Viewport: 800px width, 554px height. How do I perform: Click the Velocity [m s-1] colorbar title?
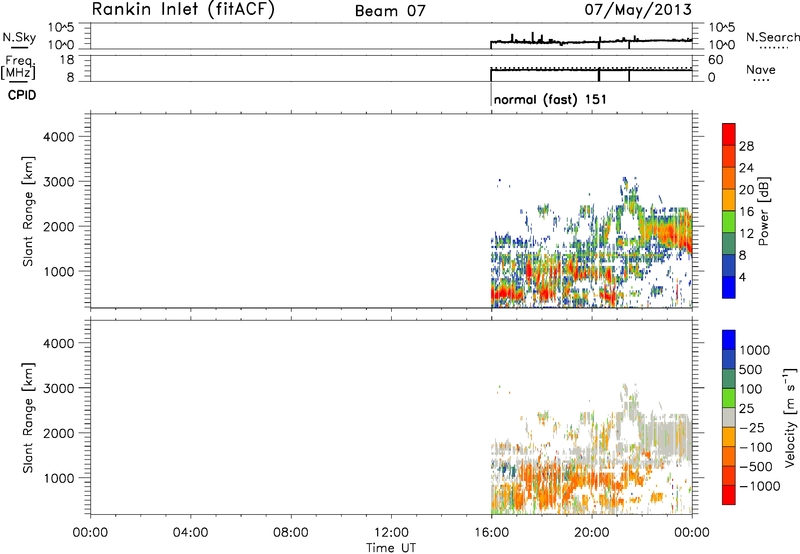tap(790, 417)
